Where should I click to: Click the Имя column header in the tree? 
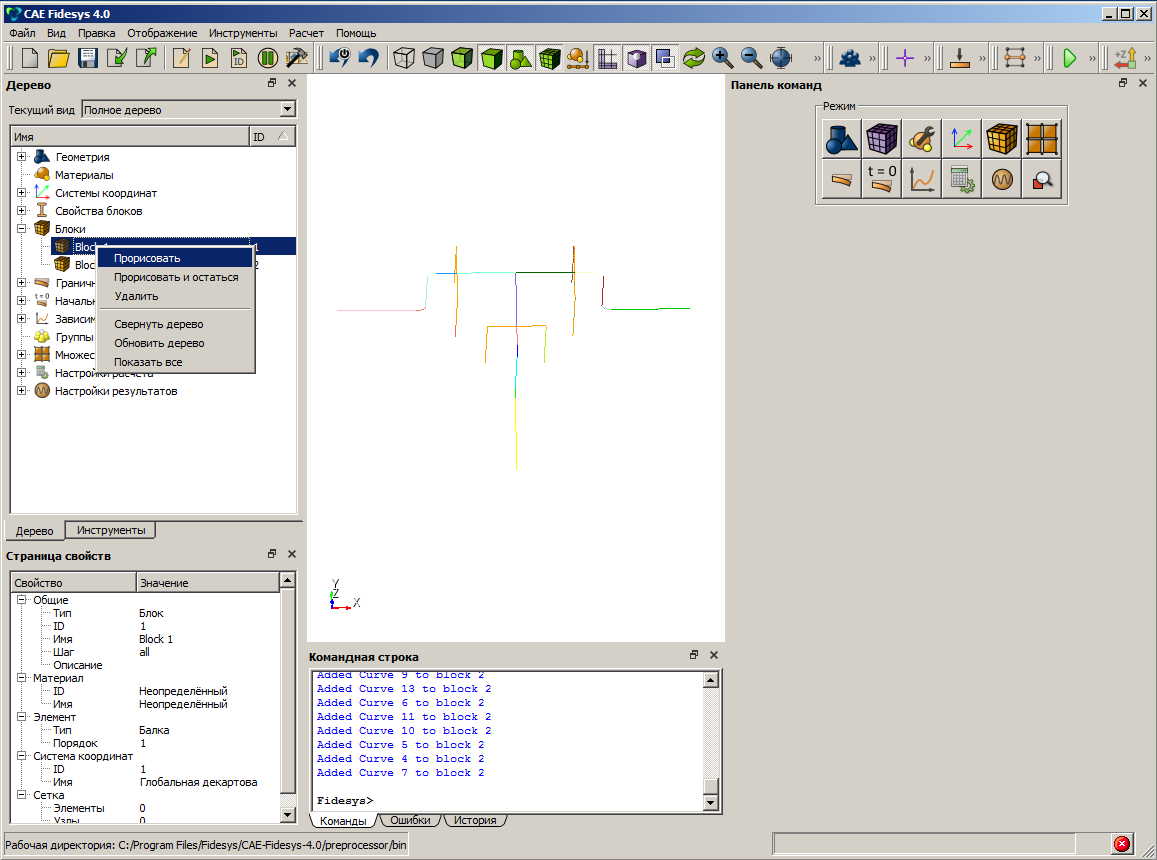pos(130,137)
